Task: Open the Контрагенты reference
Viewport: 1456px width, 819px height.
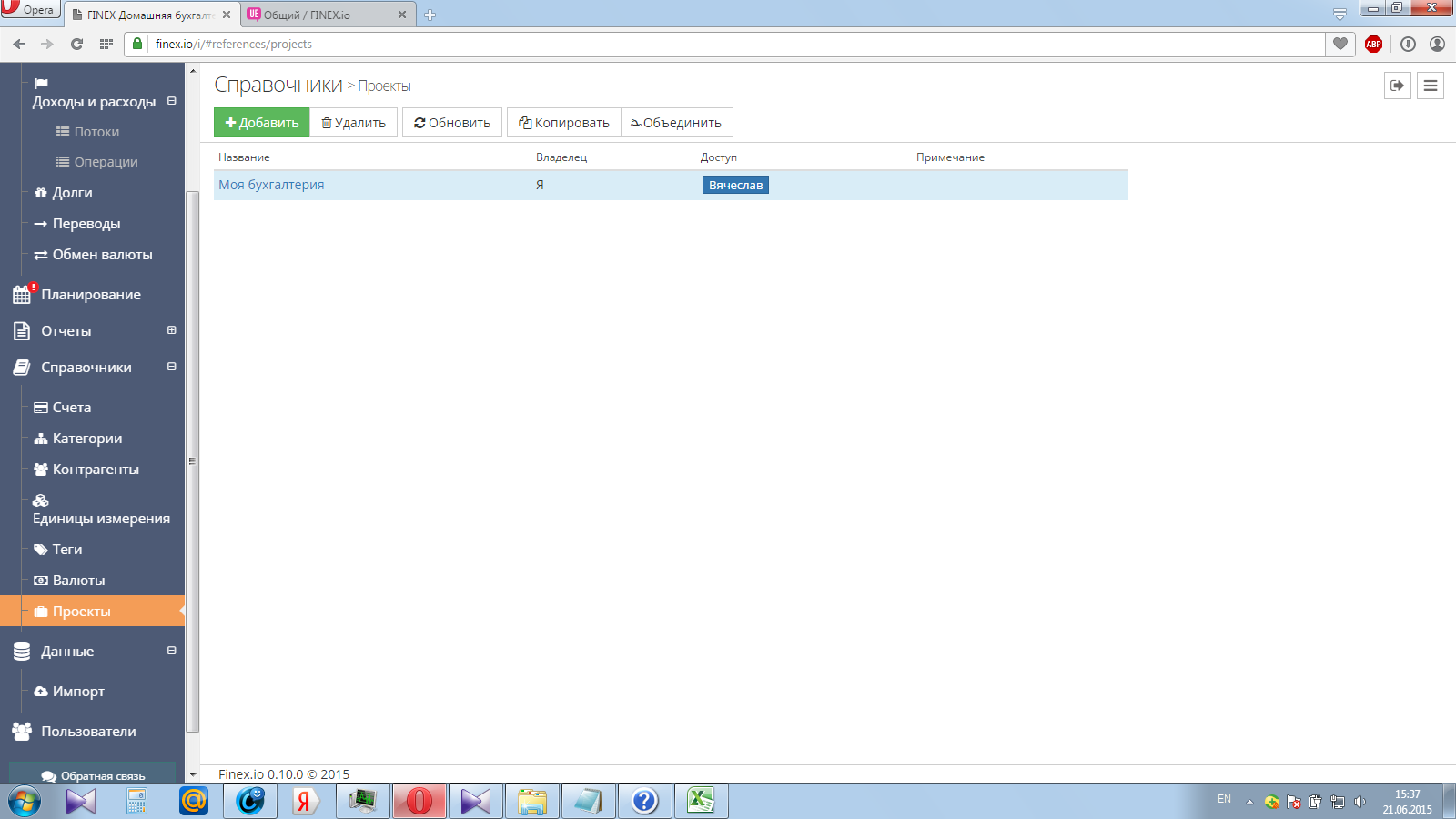Action: tap(86, 470)
